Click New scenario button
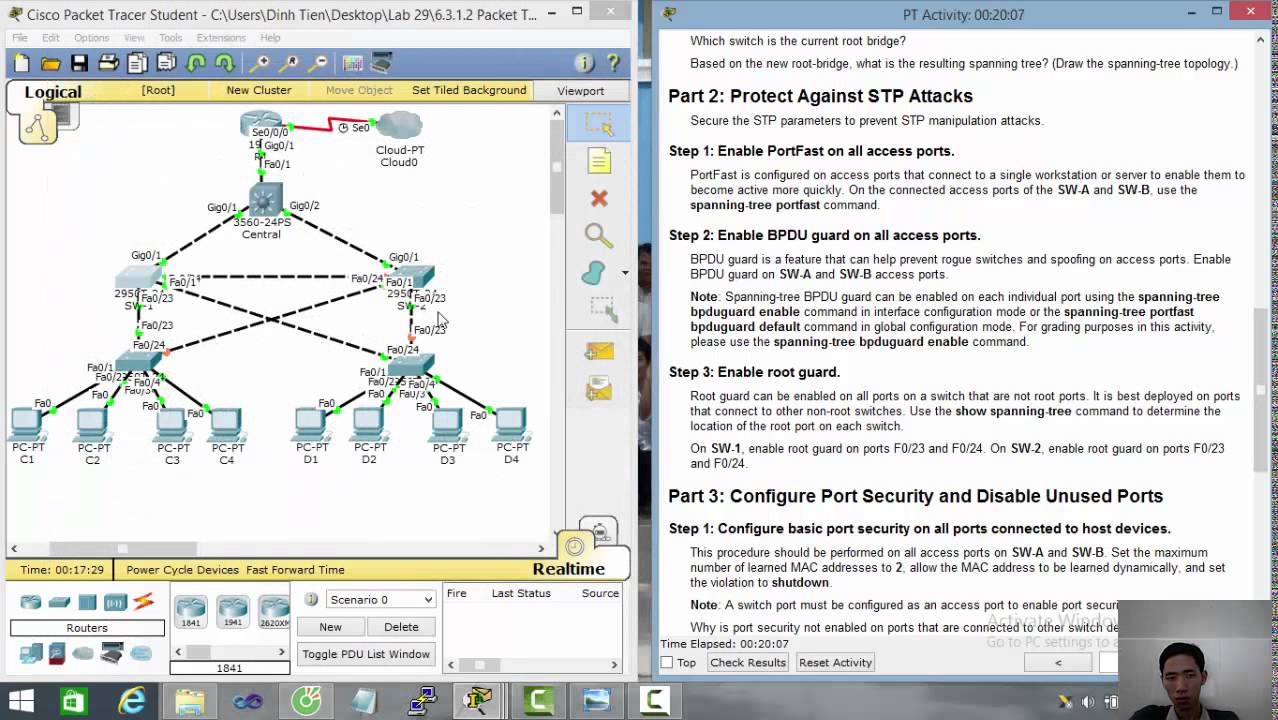 pyautogui.click(x=330, y=627)
